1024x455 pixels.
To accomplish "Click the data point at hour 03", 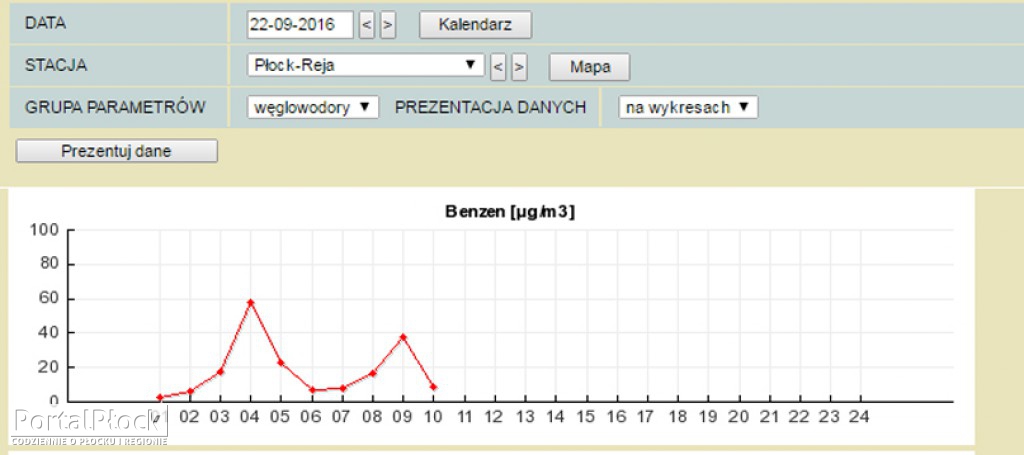I will (220, 371).
